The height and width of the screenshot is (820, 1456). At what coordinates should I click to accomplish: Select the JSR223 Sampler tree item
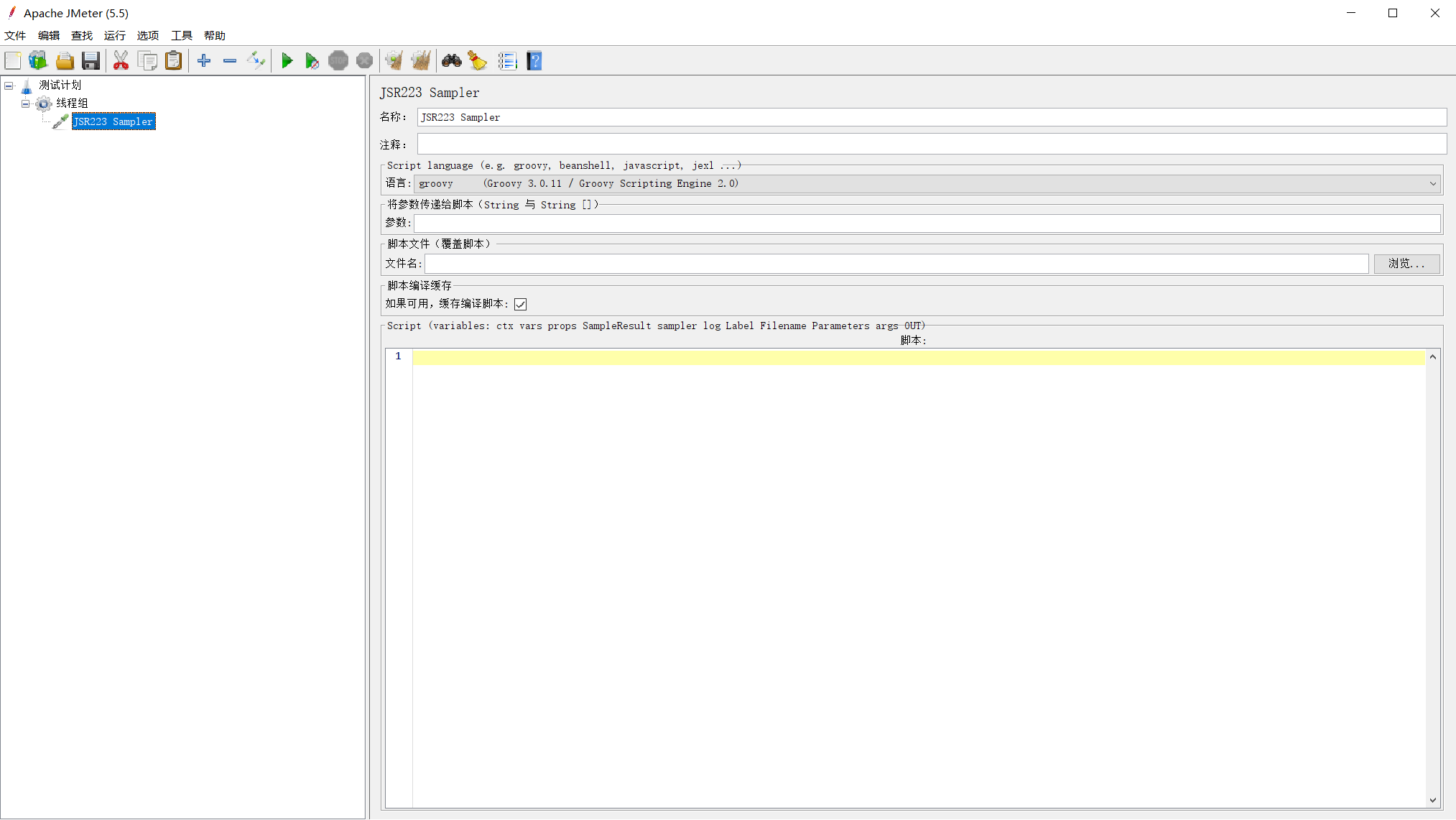click(113, 121)
